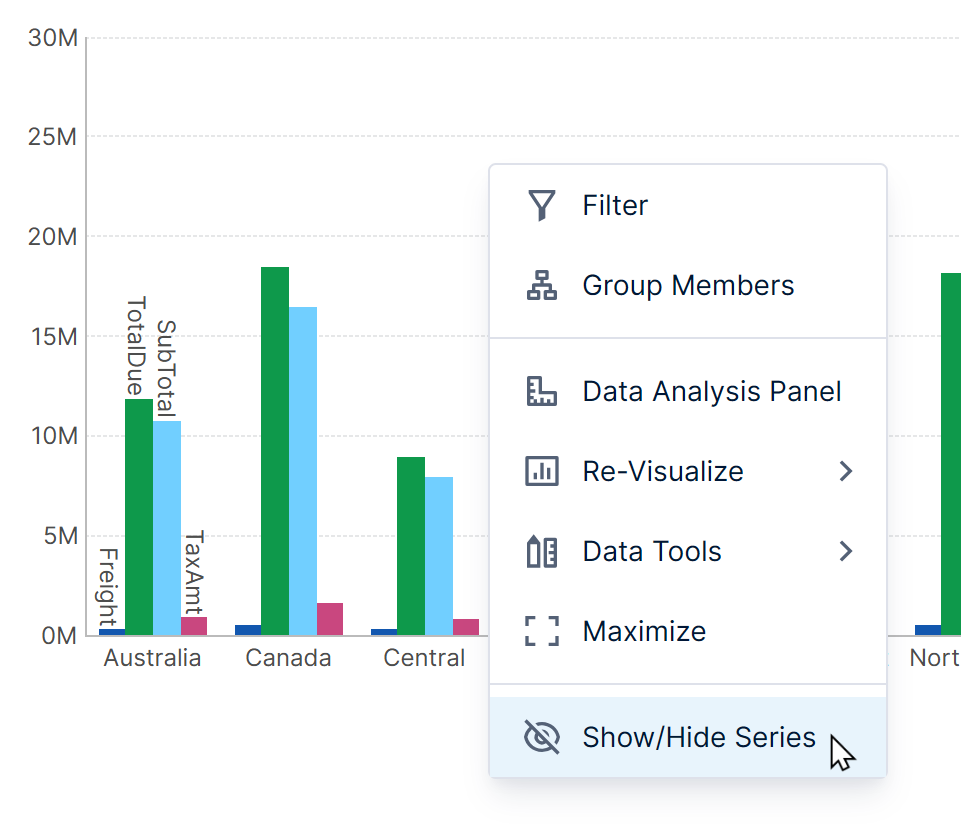Expand the Re-Visualize submenu arrow

pyautogui.click(x=846, y=471)
